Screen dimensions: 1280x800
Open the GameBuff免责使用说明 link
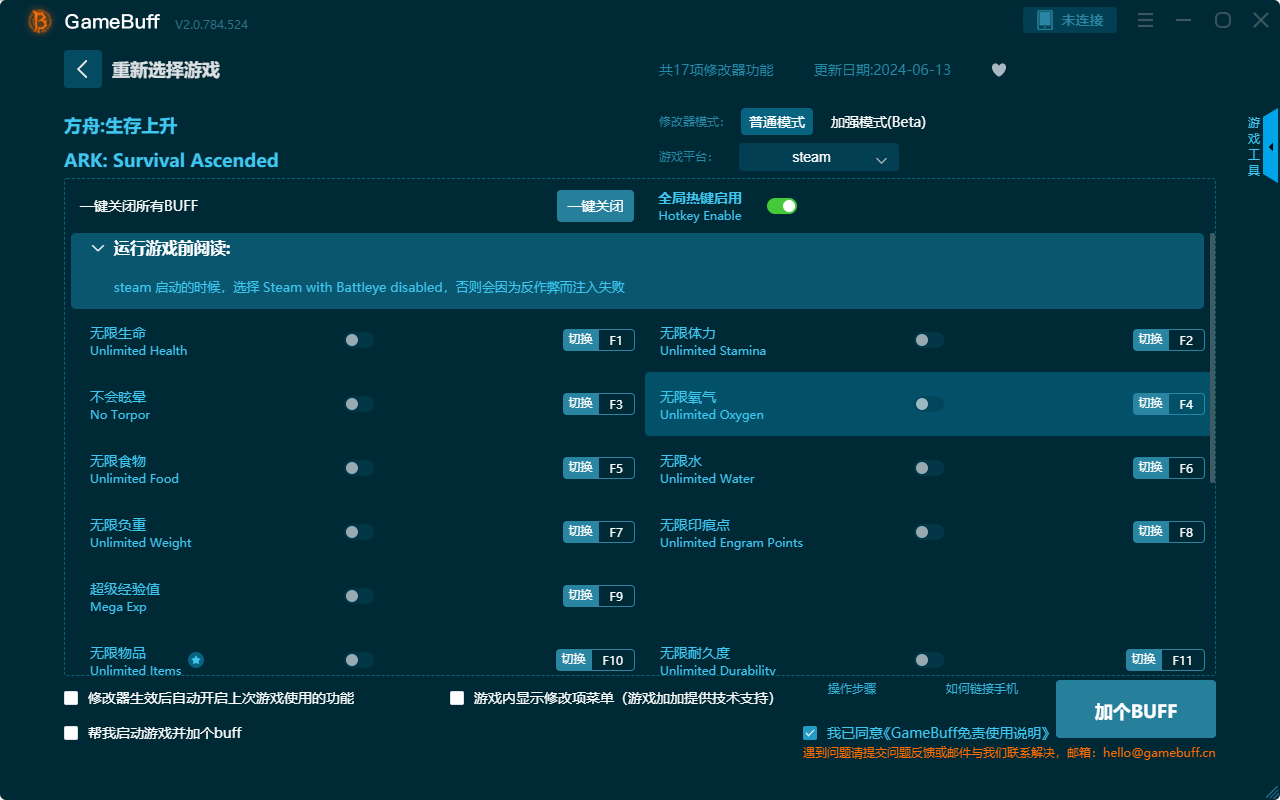pyautogui.click(x=969, y=733)
